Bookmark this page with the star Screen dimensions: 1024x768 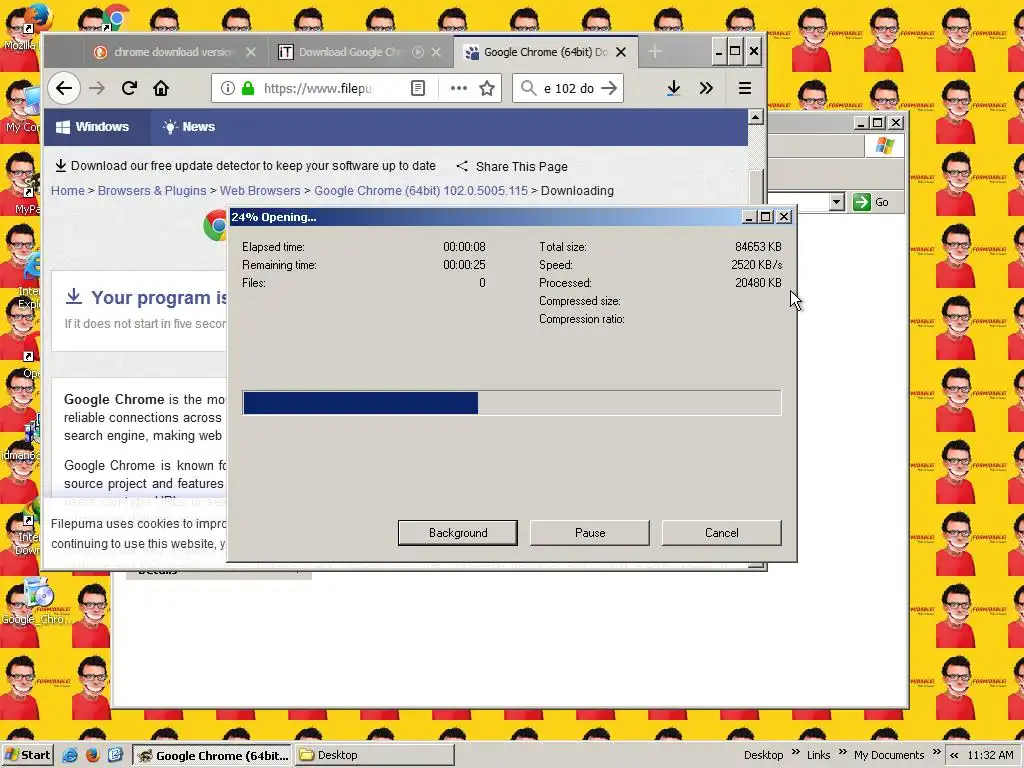(x=487, y=88)
